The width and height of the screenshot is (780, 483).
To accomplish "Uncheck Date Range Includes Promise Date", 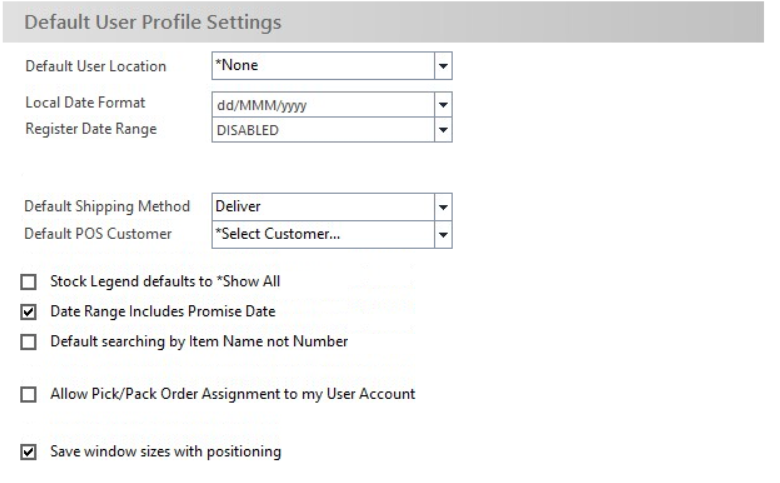I will (28, 312).
